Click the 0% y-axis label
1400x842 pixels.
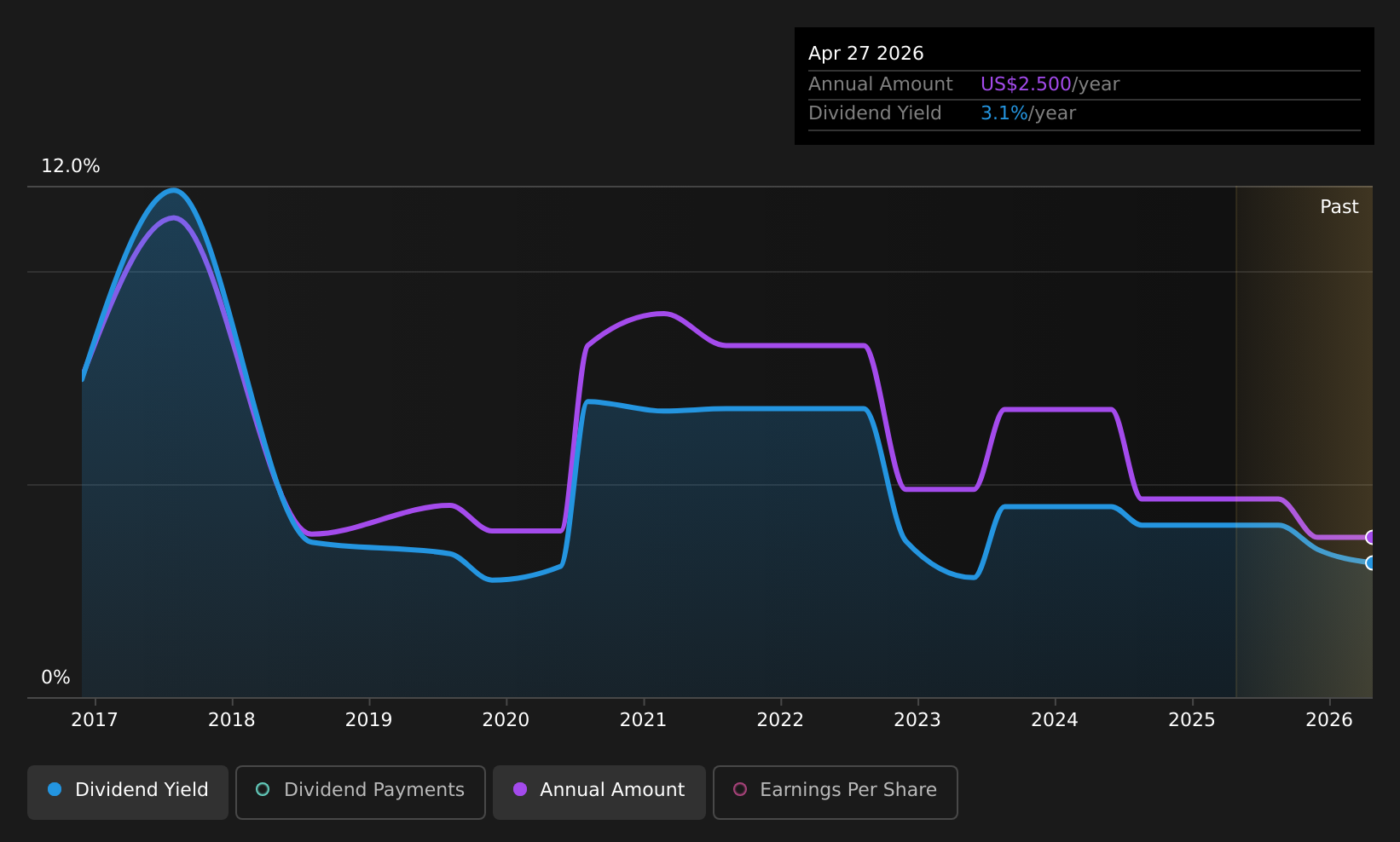pos(56,678)
